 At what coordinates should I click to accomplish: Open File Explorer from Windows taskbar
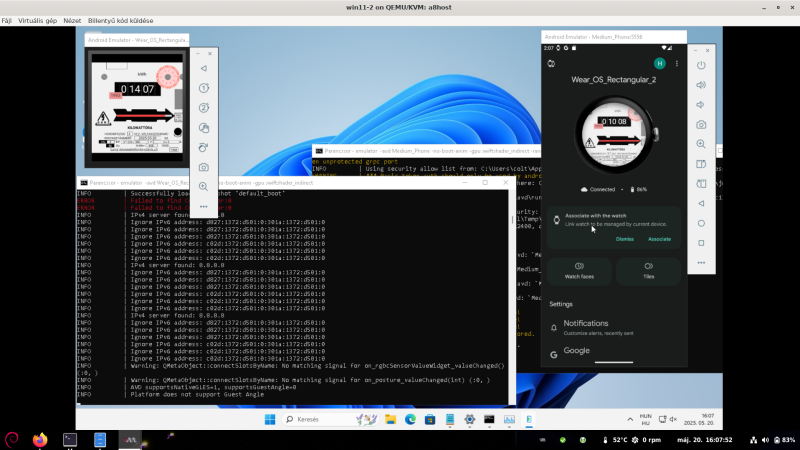390,419
